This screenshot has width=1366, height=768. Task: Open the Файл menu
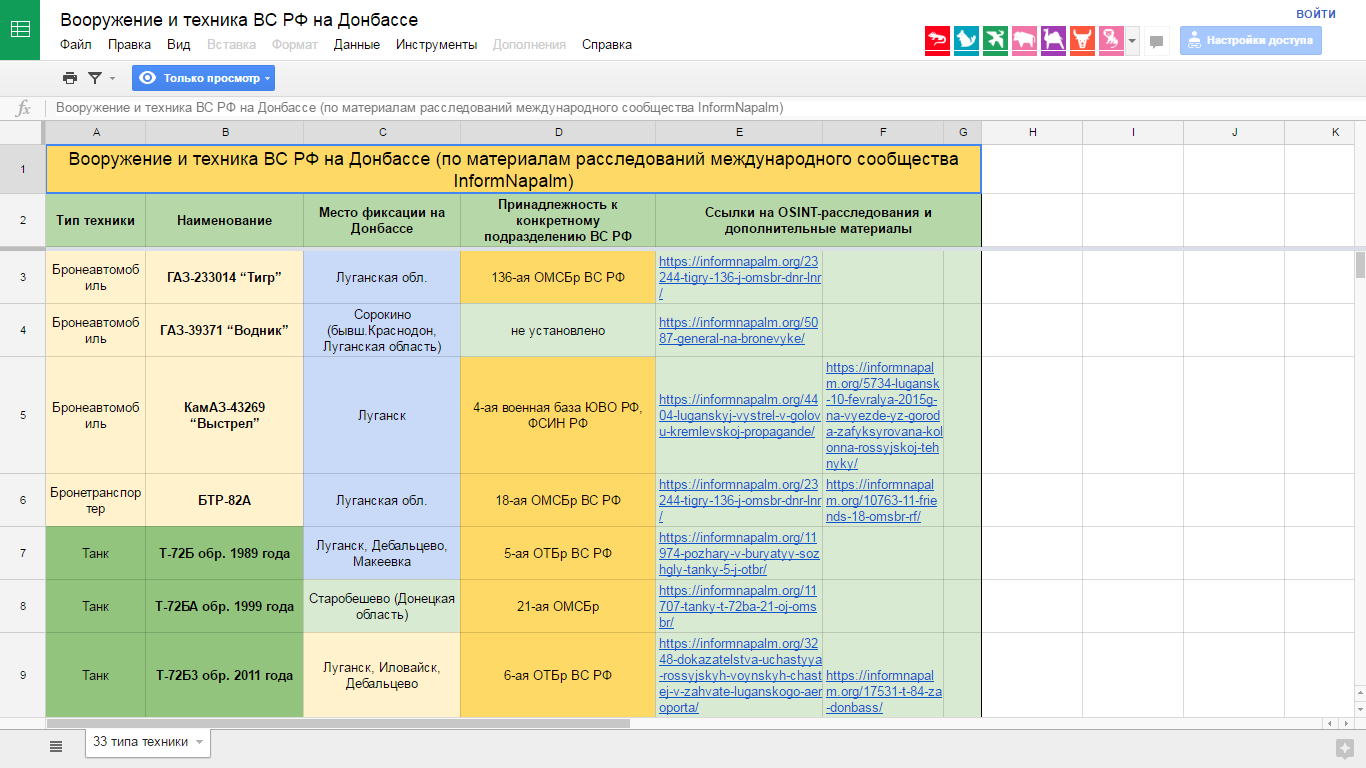(x=75, y=45)
